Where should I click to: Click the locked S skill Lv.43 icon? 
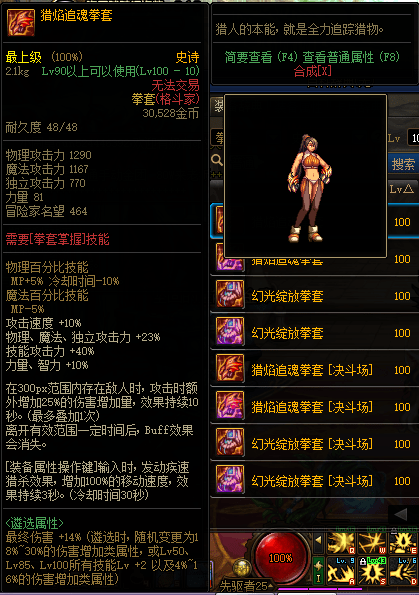pos(372,571)
